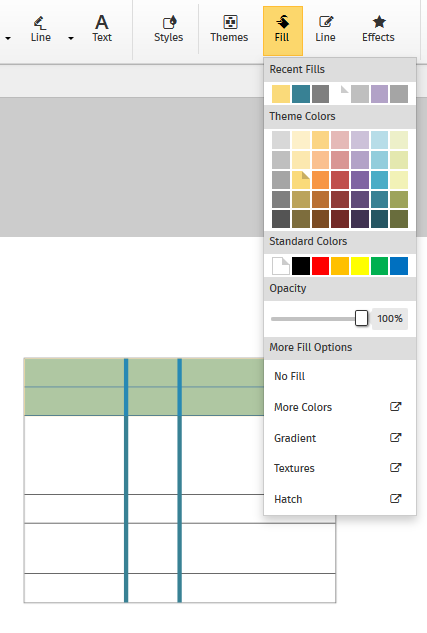This screenshot has width=427, height=633.
Task: Select blue standard color
Action: tap(399, 266)
